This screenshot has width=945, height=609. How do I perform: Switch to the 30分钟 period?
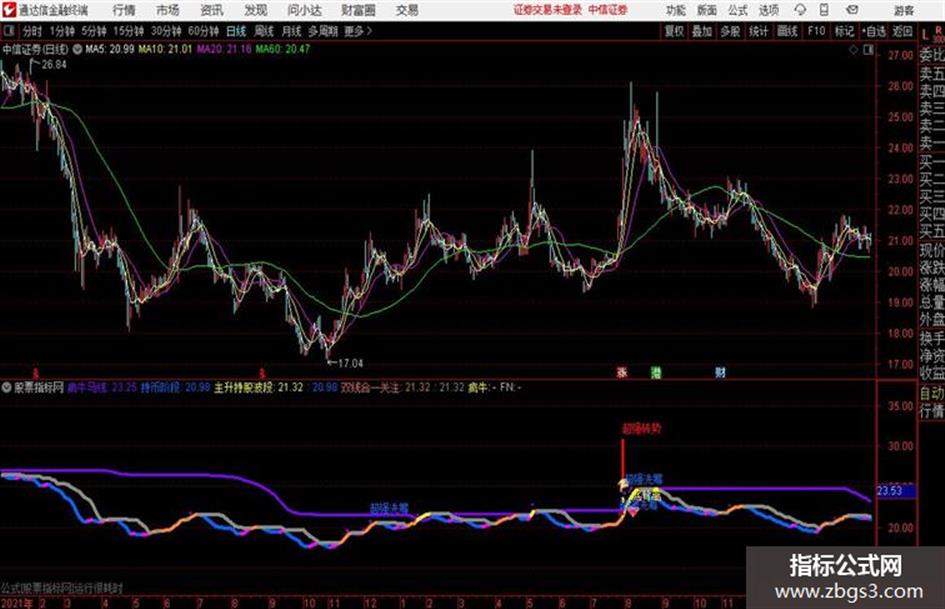point(166,31)
